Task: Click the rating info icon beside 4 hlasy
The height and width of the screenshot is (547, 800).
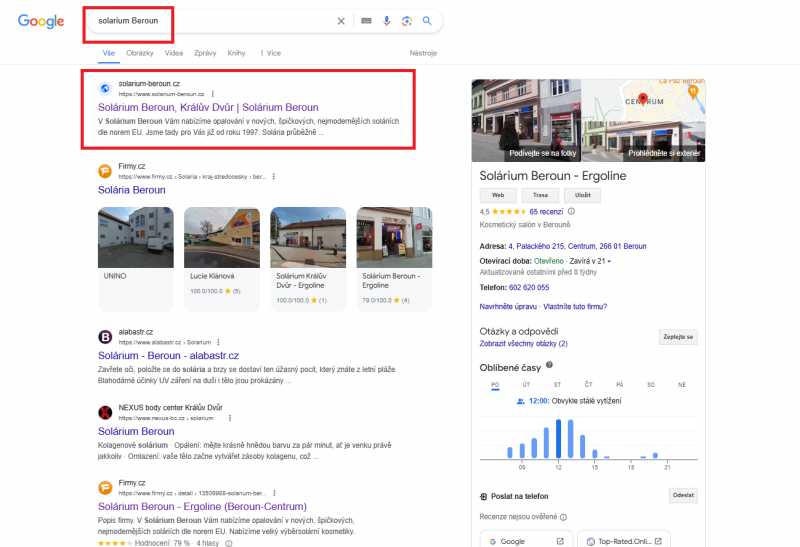Action: (x=229, y=543)
